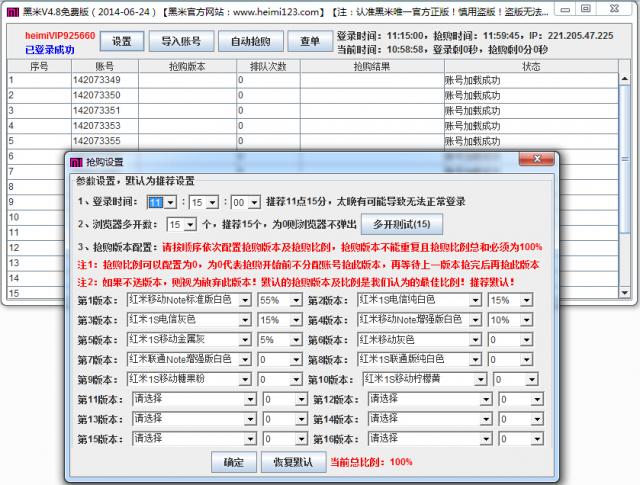The image size is (640, 485).
Task: Click the 抢购设置 dialog title icon
Action: click(x=76, y=162)
